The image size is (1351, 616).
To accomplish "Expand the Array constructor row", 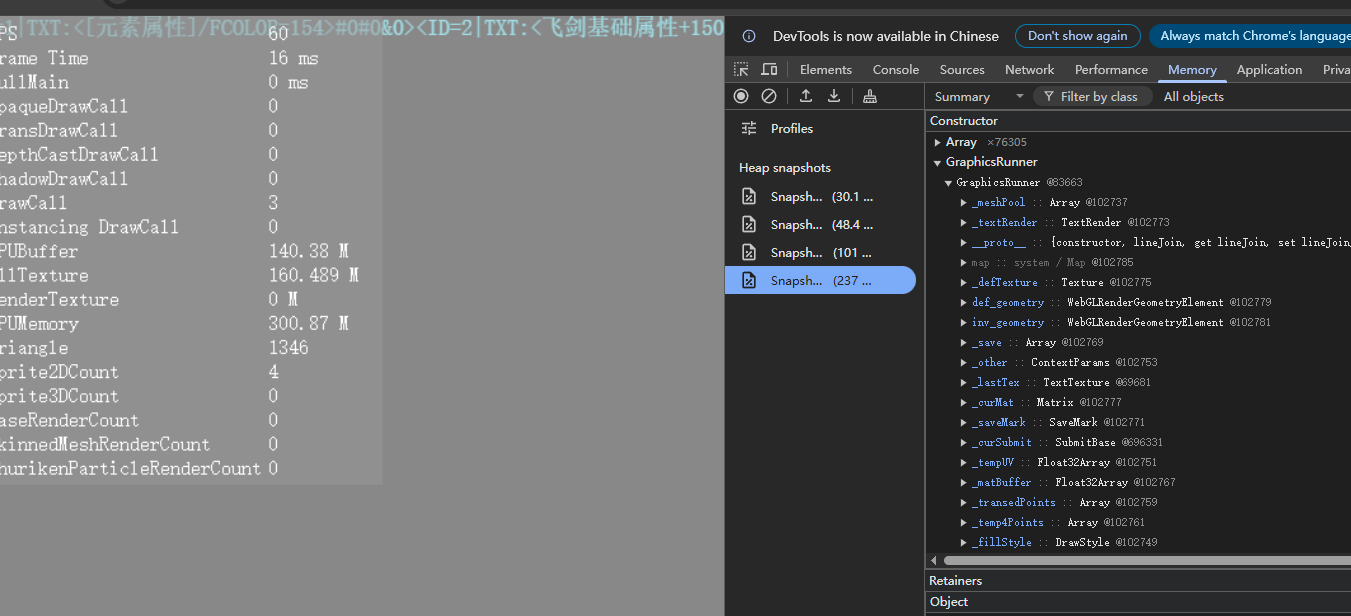I will (938, 142).
